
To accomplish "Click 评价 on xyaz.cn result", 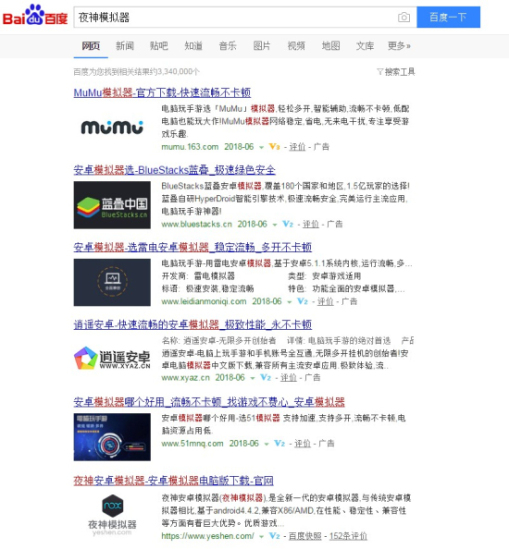I will [288, 378].
